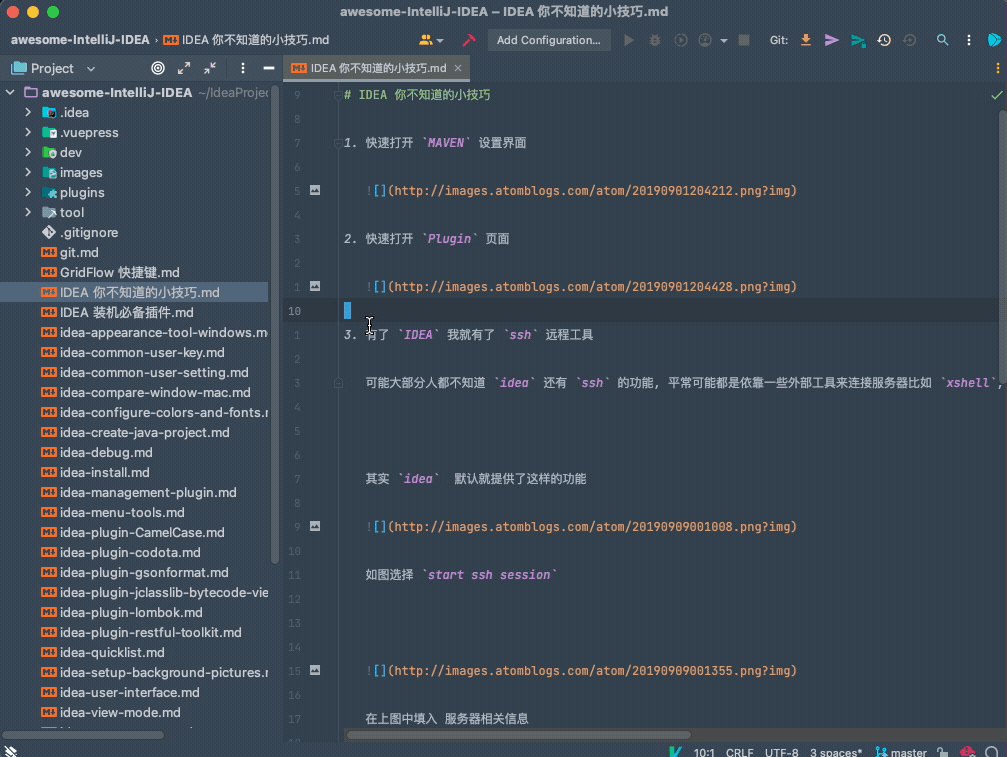Click Project panel horizontal scrollbar
Screen dimensions: 1007x757
point(83,735)
